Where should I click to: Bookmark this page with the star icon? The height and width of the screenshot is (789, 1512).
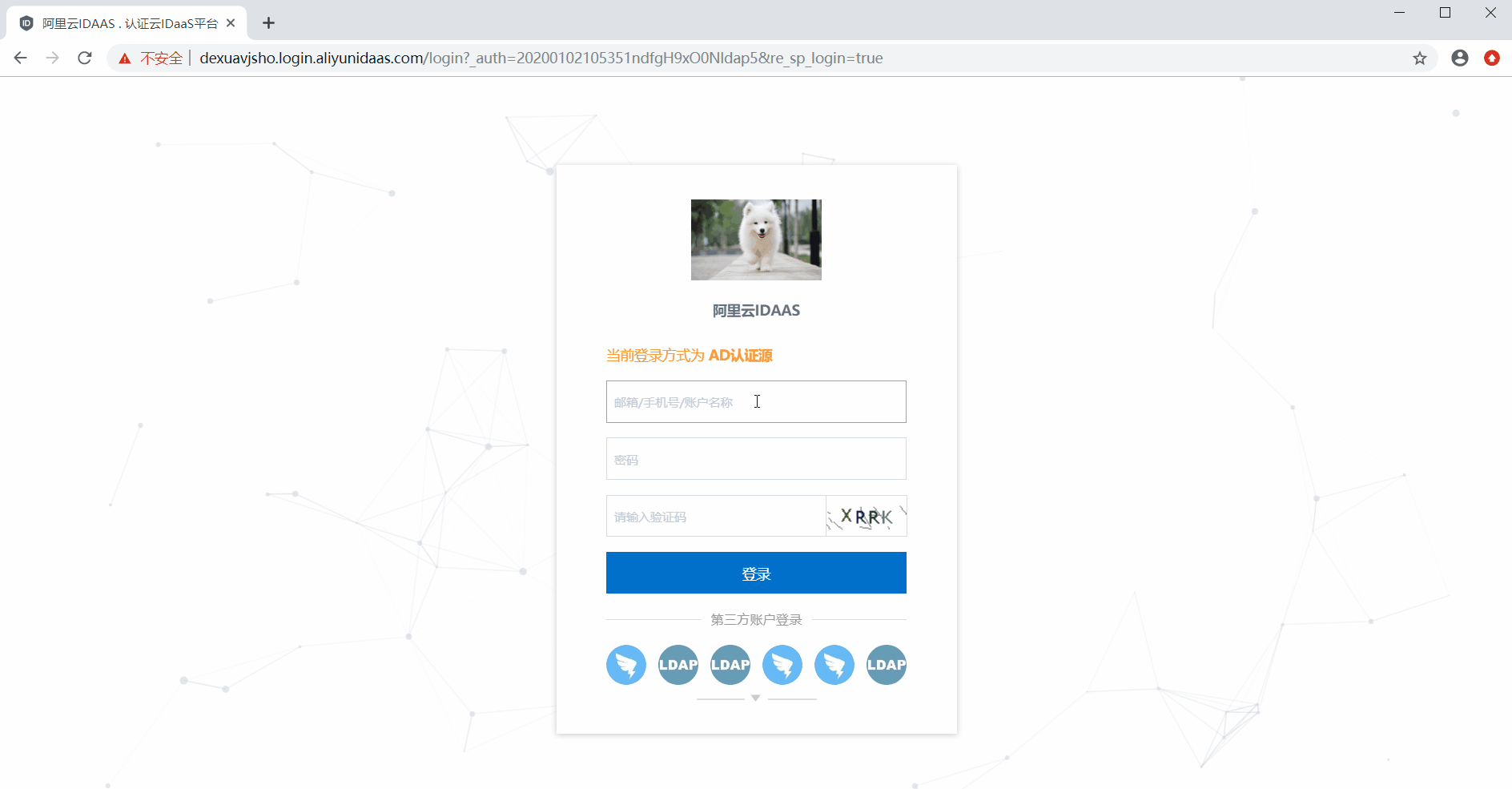click(x=1420, y=58)
